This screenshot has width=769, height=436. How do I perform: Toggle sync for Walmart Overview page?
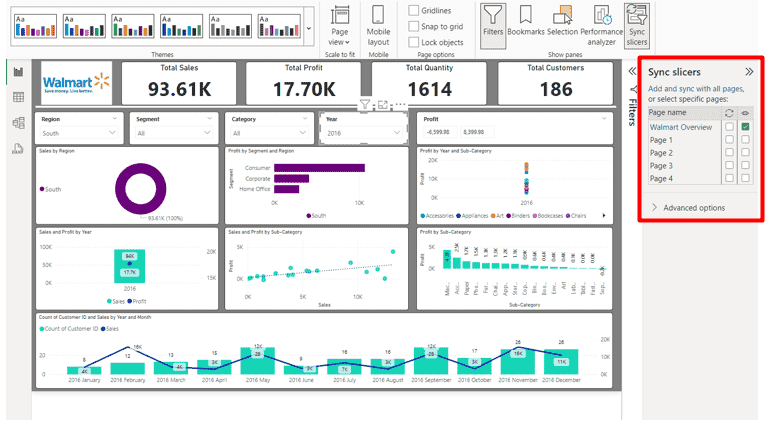tap(729, 127)
